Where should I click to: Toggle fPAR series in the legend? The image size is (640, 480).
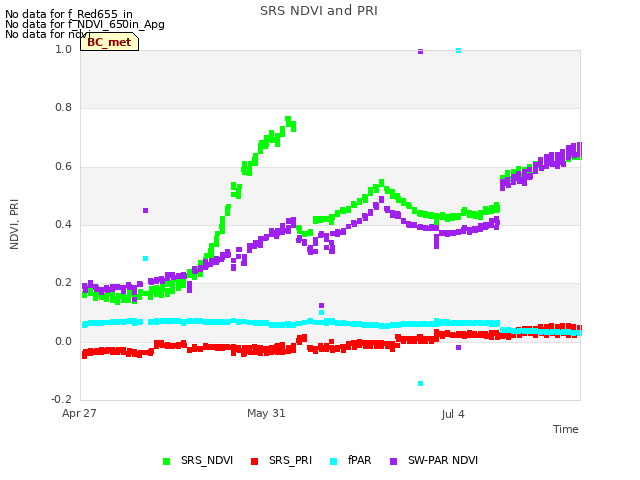coord(351,461)
